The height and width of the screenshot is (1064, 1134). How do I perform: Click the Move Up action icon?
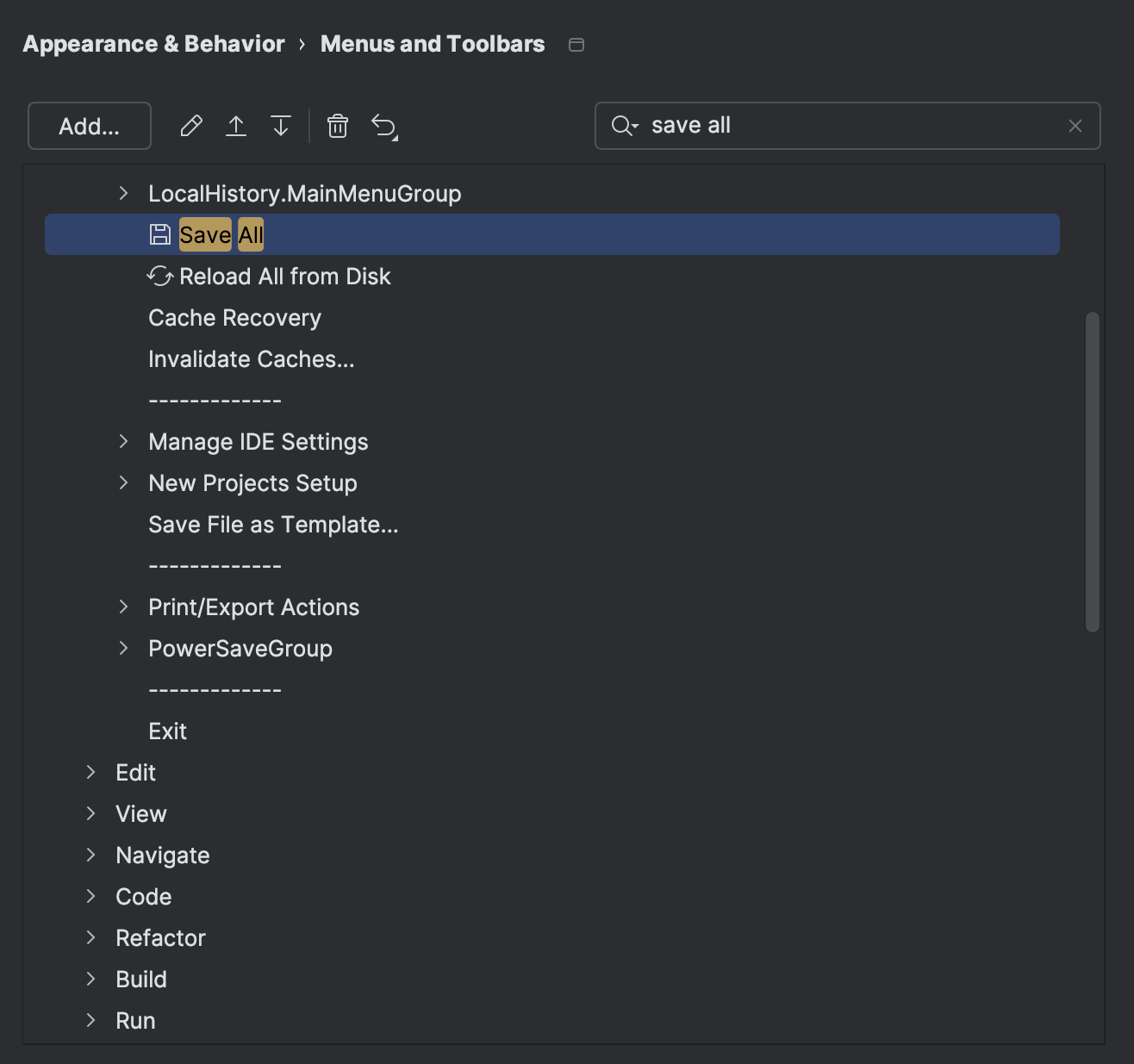[235, 126]
